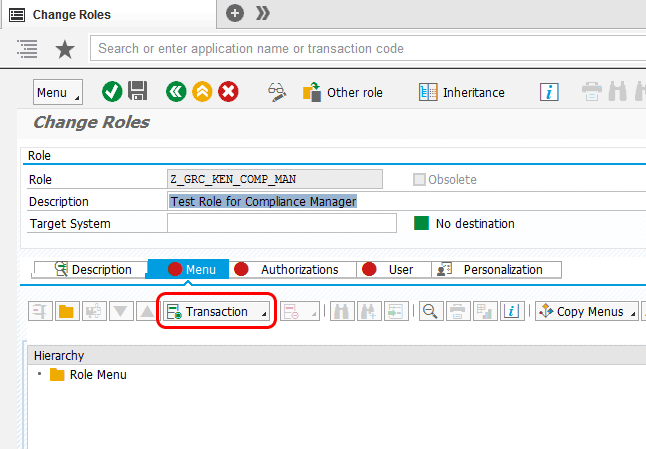Open the Other role button
This screenshot has height=449, width=646.
(x=343, y=92)
